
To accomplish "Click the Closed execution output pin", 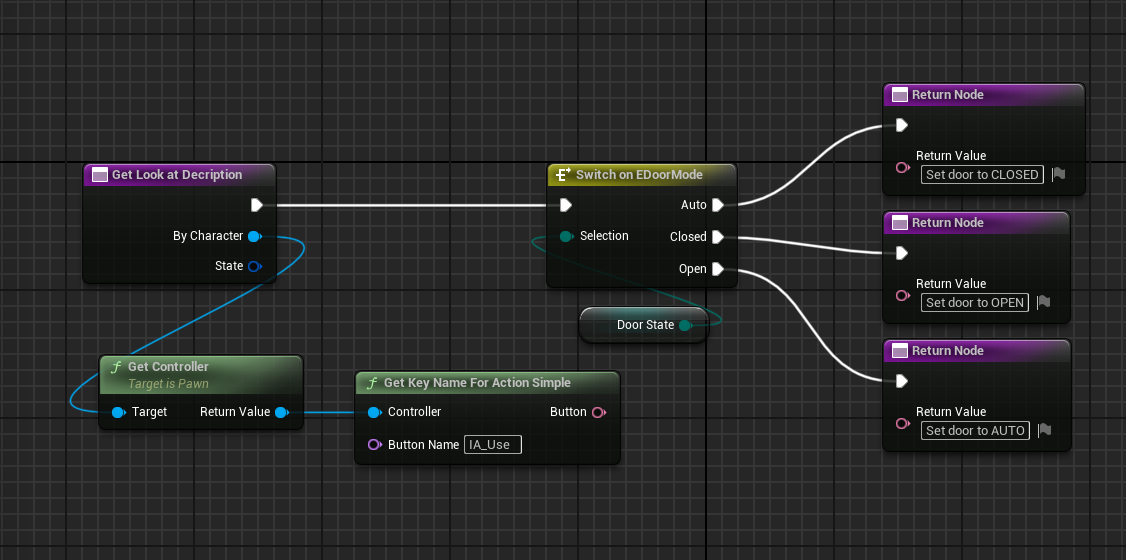I will click(717, 237).
